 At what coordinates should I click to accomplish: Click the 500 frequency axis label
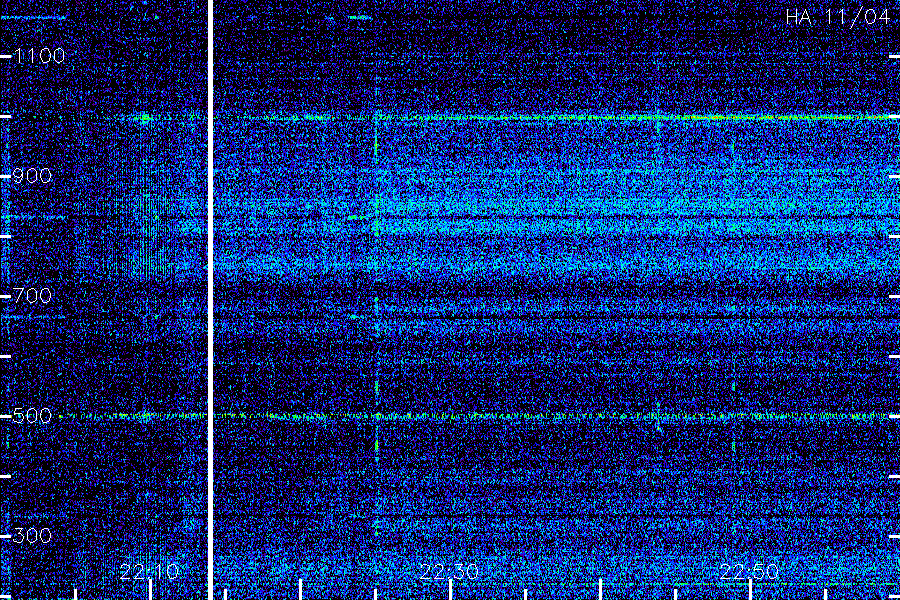pyautogui.click(x=32, y=416)
